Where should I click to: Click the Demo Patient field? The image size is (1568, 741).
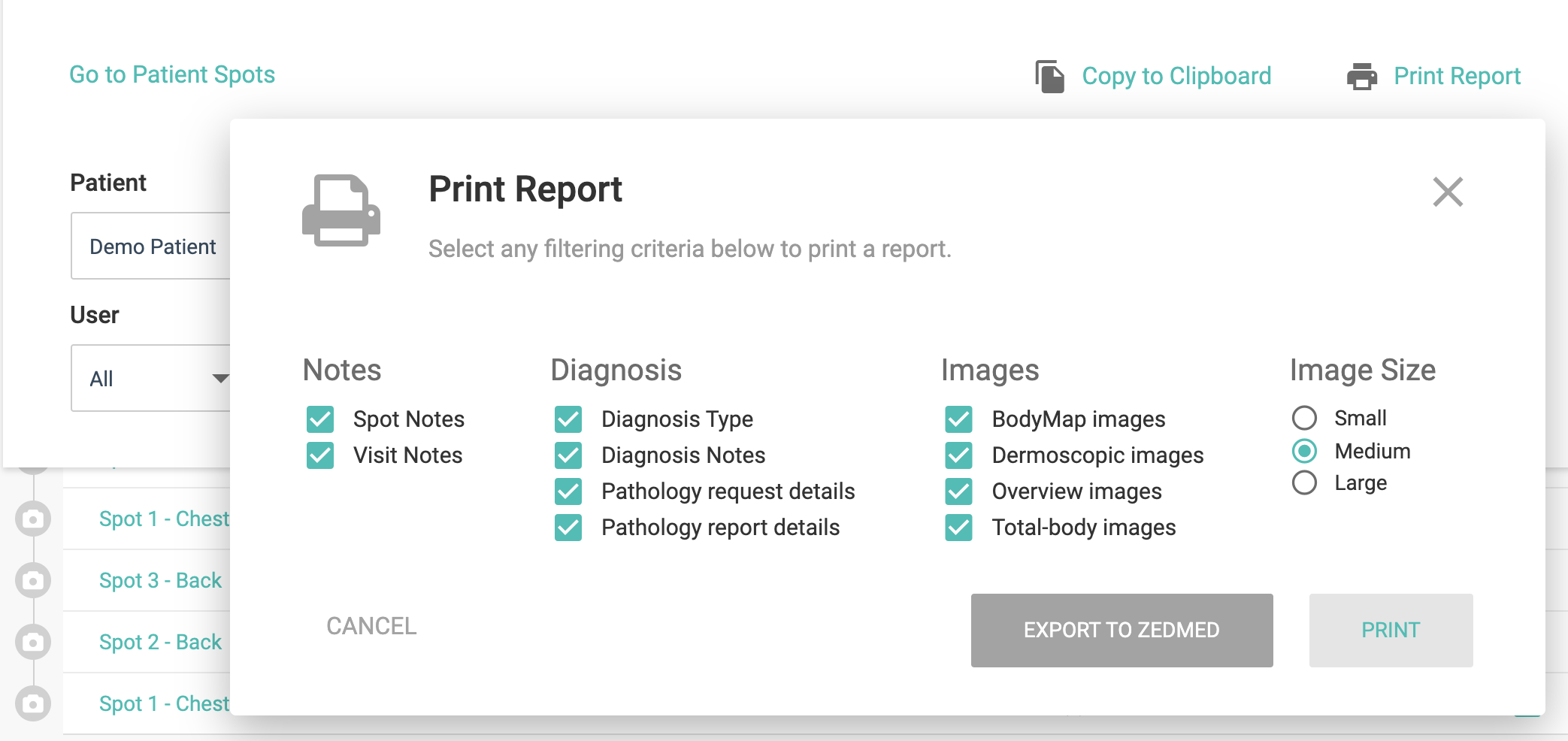click(x=152, y=246)
